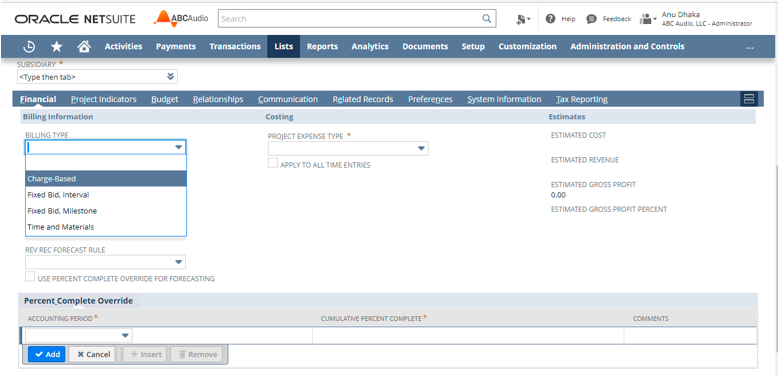Open the Reports menu

323,46
